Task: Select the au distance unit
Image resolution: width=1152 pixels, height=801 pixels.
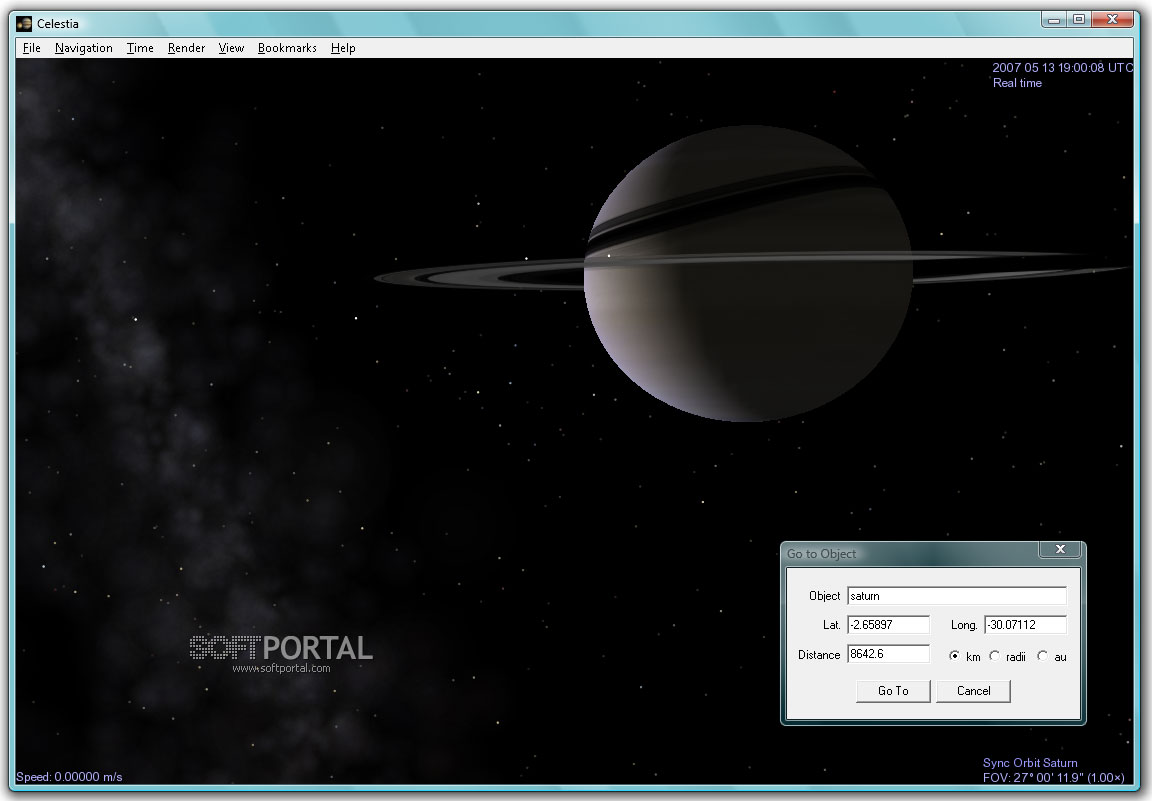Action: pyautogui.click(x=1042, y=657)
